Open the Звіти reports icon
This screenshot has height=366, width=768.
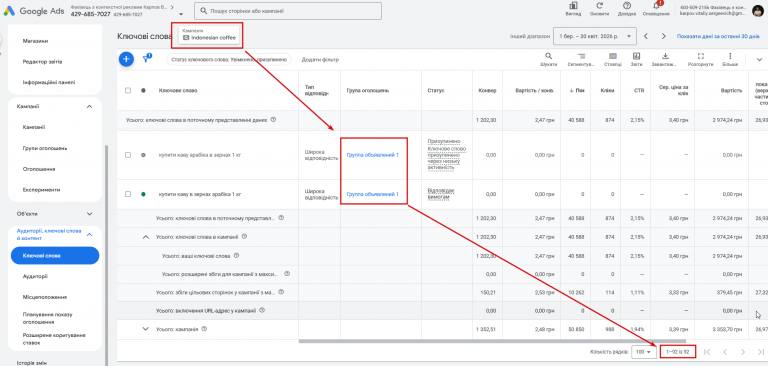636,56
